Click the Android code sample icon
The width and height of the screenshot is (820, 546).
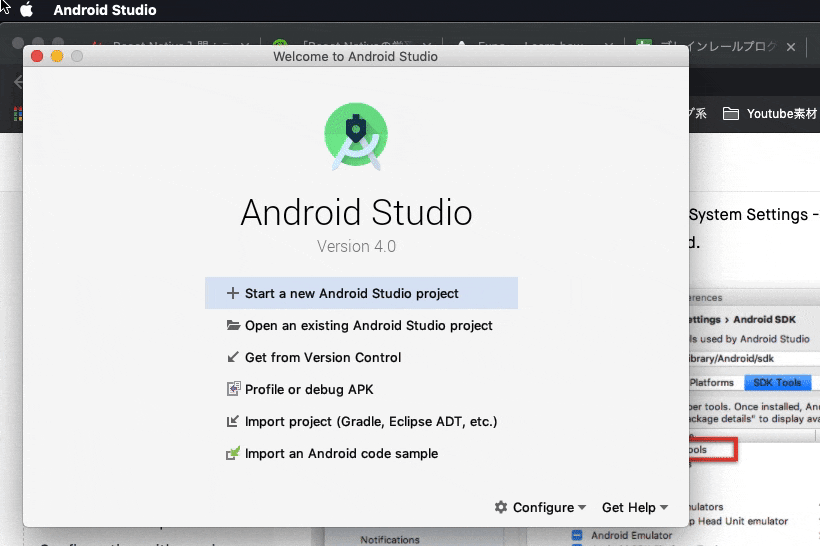pos(233,452)
